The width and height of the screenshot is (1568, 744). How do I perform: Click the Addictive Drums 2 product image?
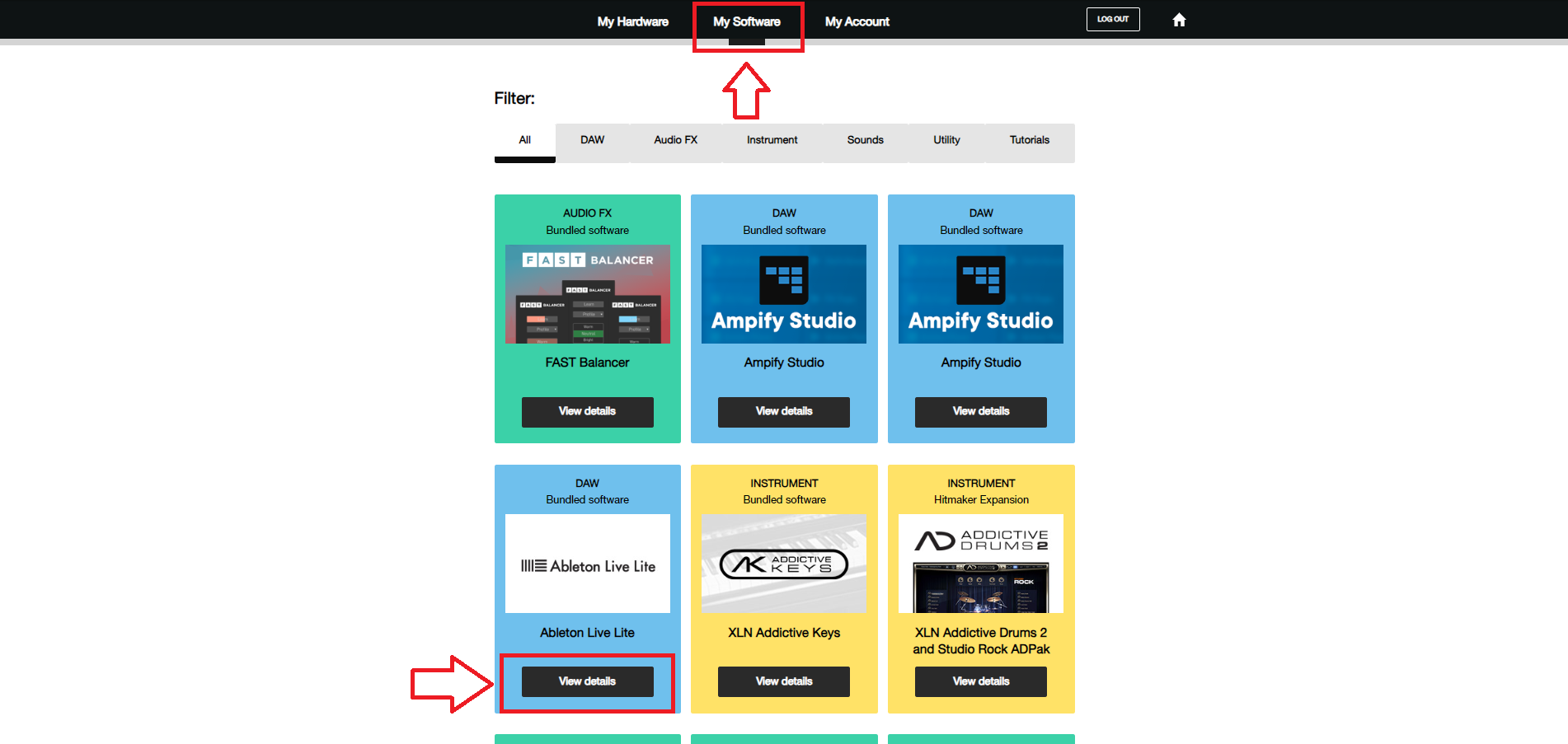coord(981,564)
